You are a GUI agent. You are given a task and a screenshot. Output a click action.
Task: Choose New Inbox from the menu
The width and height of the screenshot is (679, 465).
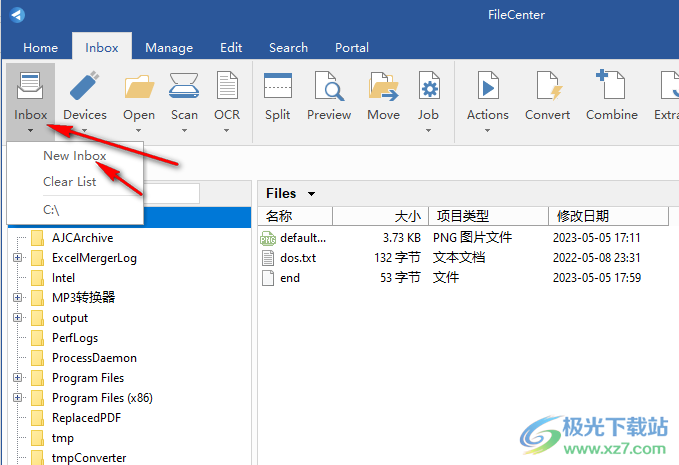pos(75,155)
